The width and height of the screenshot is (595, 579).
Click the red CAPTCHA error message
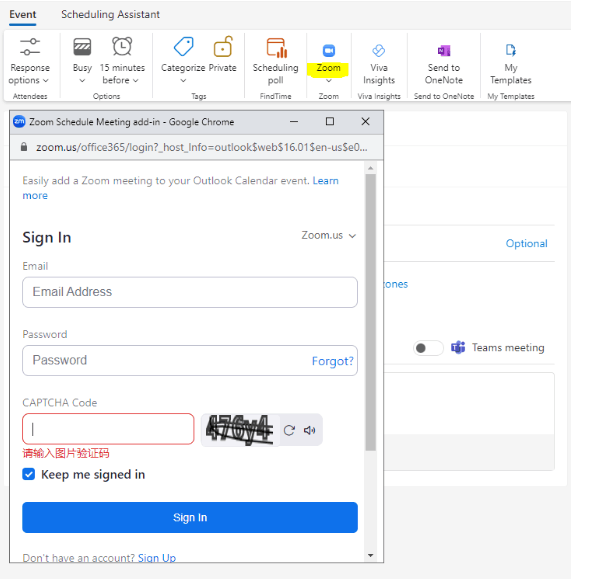66,453
